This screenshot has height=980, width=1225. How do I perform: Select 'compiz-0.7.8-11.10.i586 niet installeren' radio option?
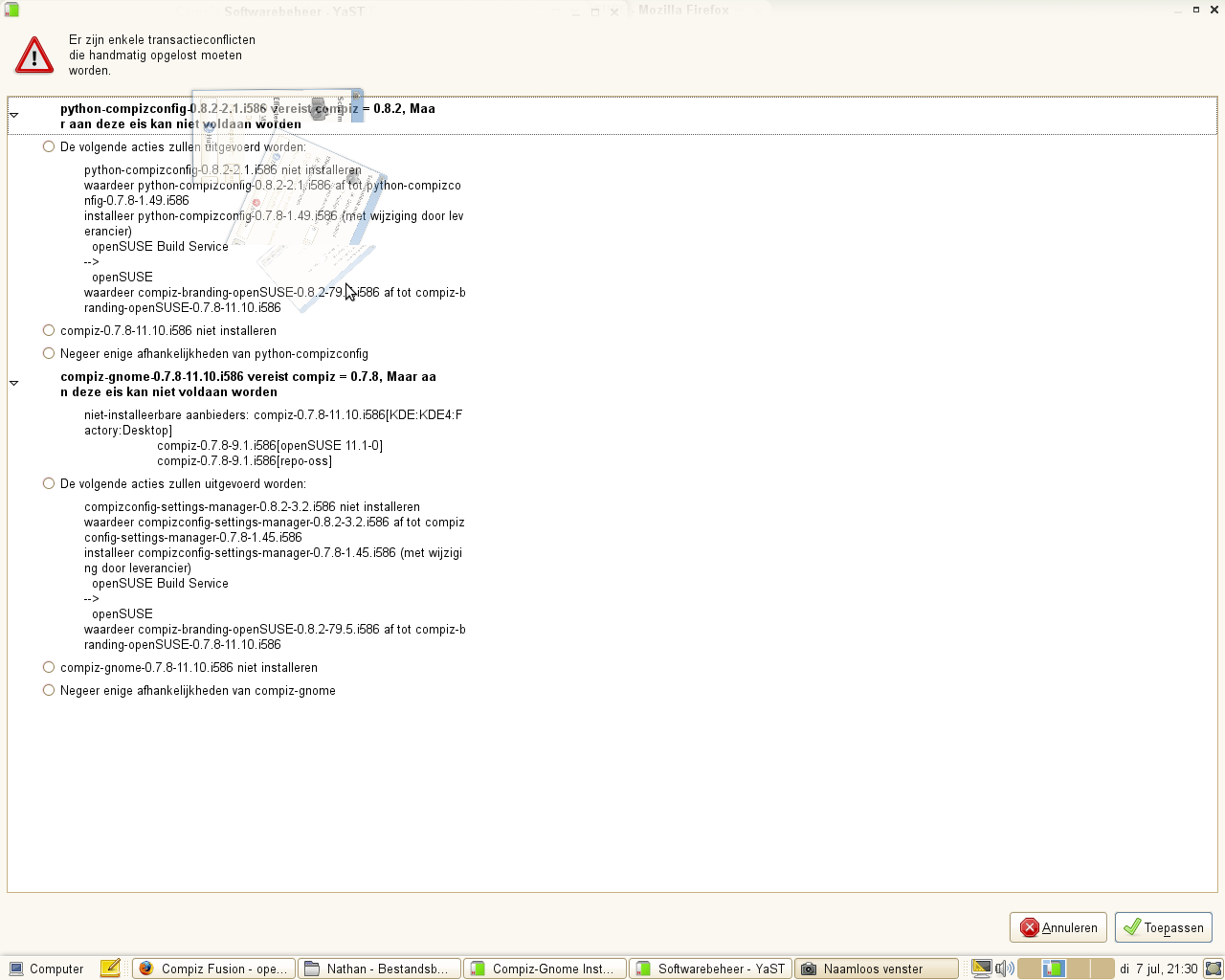[49, 330]
